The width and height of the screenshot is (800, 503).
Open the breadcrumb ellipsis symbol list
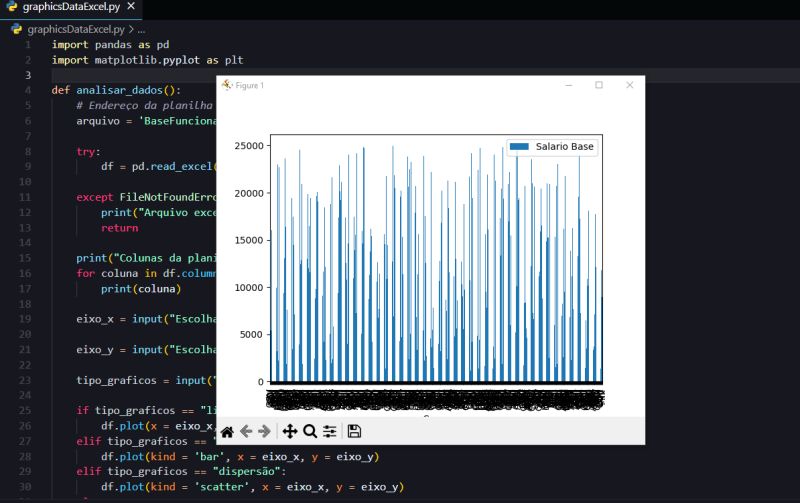coord(141,30)
